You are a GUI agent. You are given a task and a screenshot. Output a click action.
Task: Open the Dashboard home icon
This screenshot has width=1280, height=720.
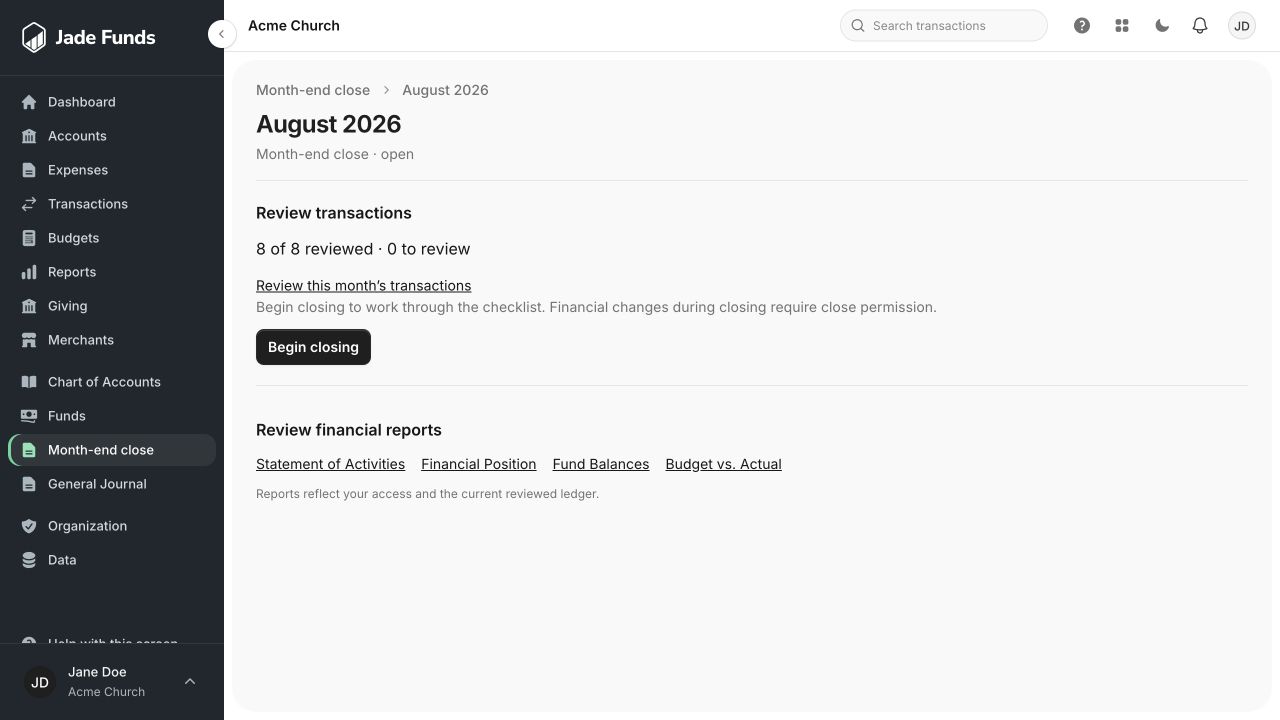pos(29,102)
